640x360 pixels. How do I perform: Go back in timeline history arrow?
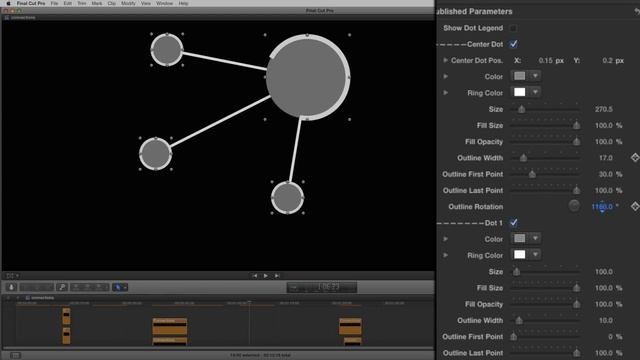[x=8, y=298]
